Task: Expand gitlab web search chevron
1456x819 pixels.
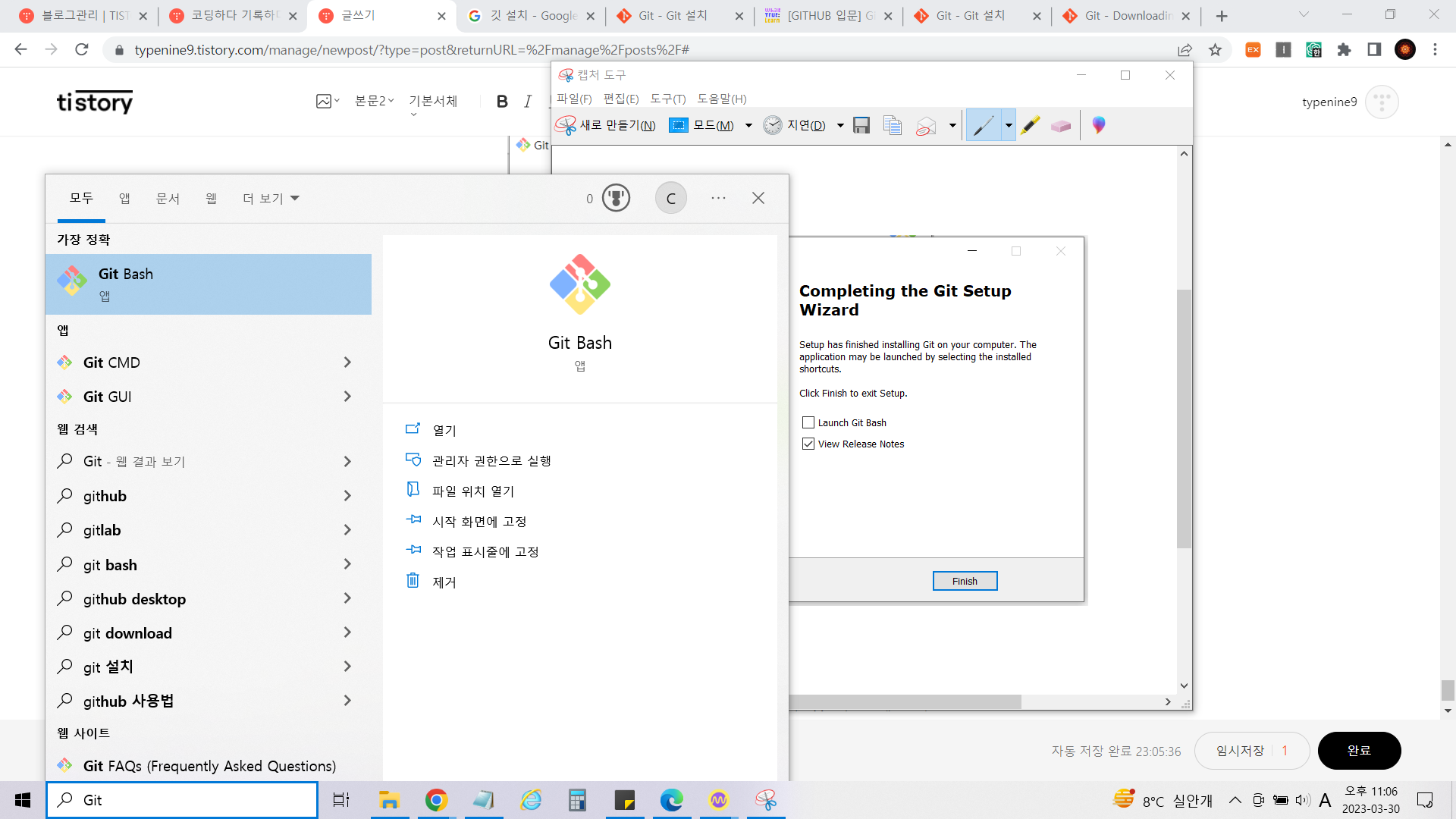Action: click(x=347, y=530)
